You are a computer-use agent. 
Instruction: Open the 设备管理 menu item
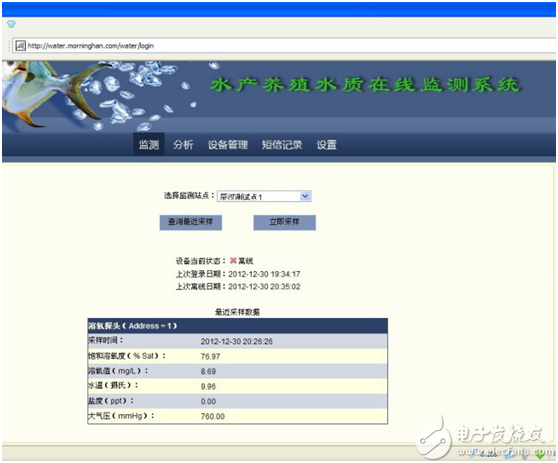[228, 144]
